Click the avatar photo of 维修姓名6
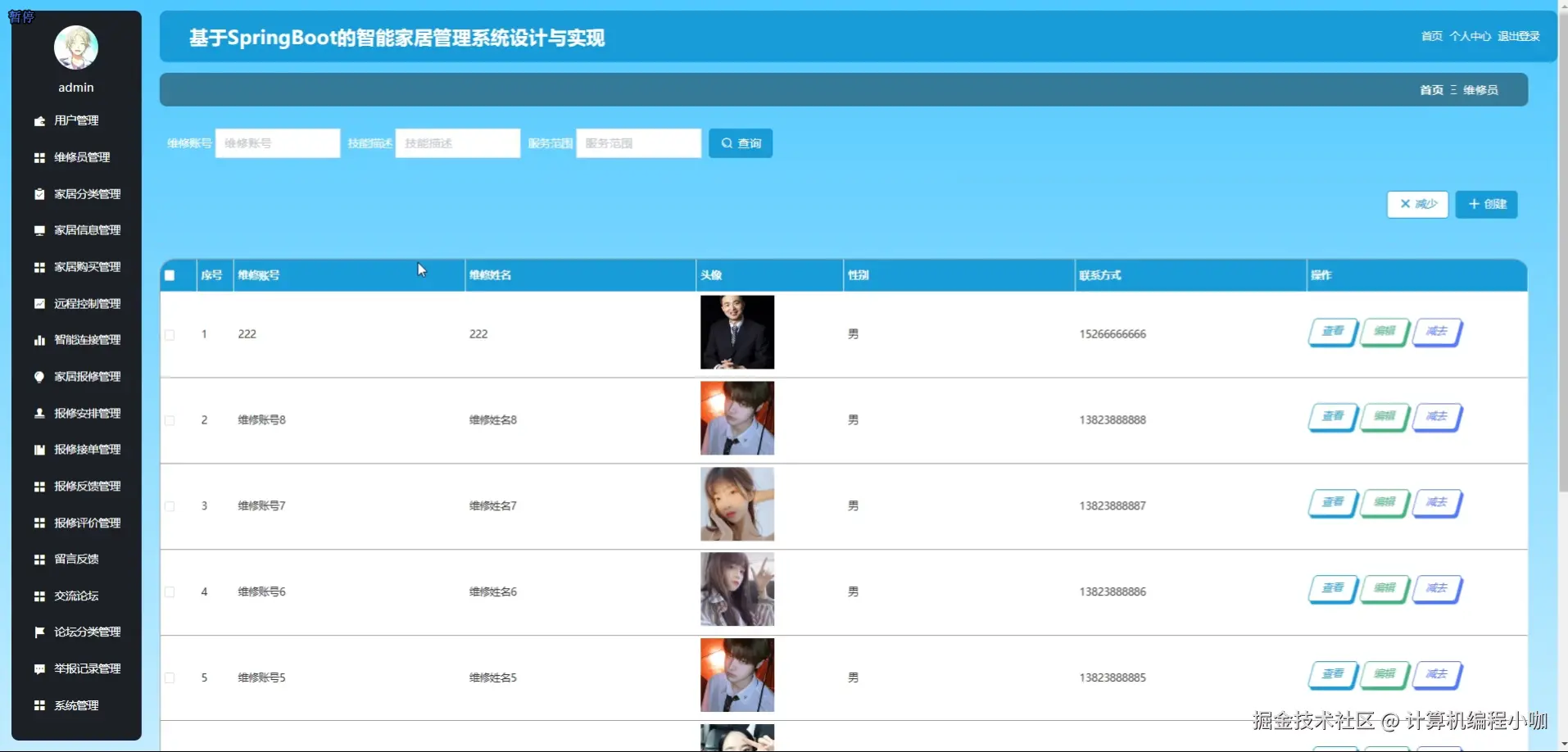The image size is (1568, 752). (737, 590)
